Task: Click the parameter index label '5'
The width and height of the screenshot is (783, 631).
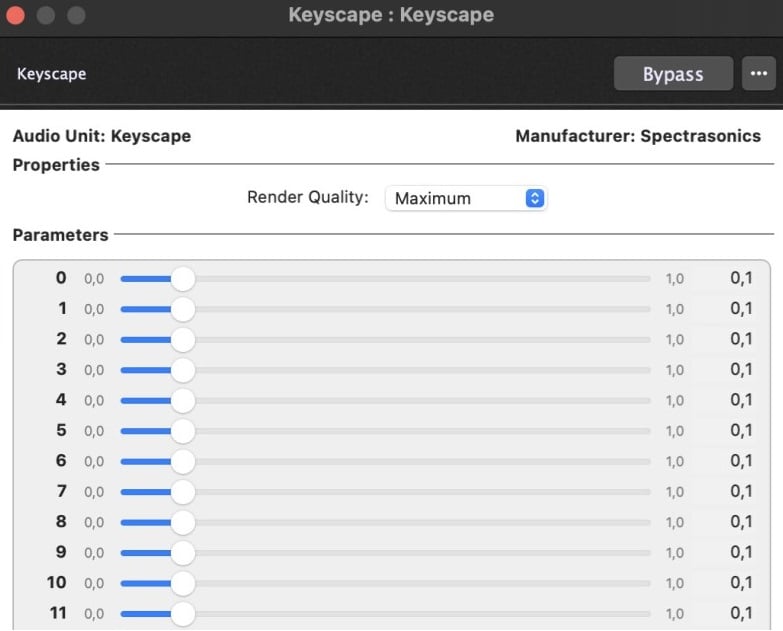Action: (x=61, y=430)
